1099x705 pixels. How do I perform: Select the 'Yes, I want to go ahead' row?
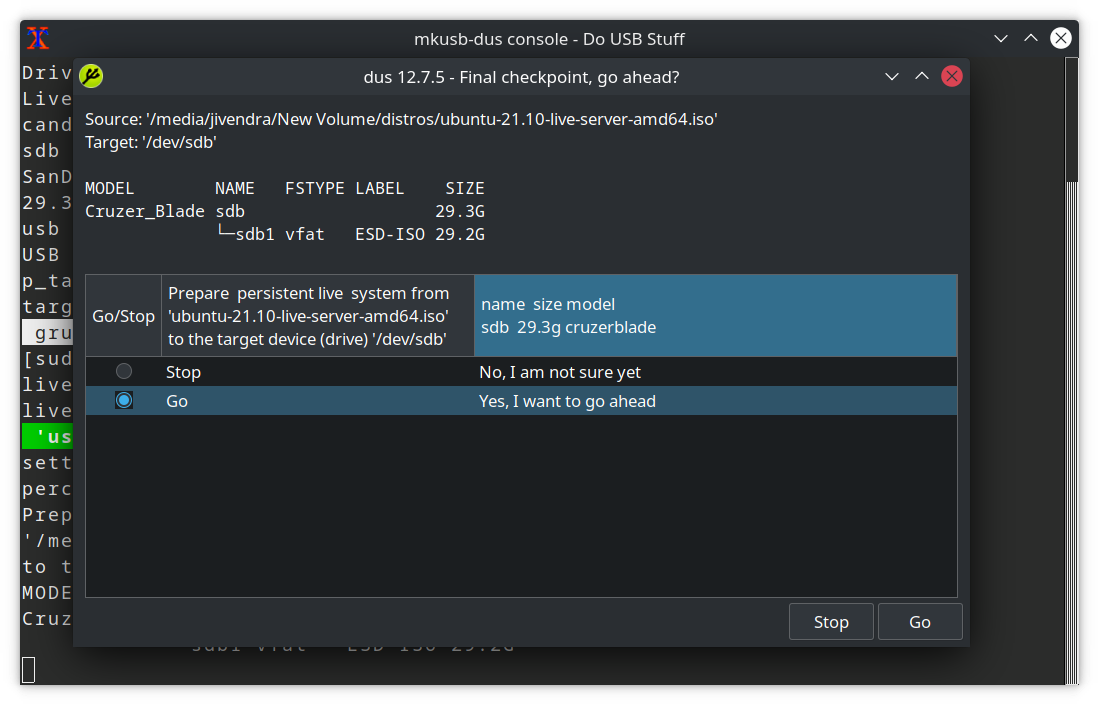(x=567, y=401)
